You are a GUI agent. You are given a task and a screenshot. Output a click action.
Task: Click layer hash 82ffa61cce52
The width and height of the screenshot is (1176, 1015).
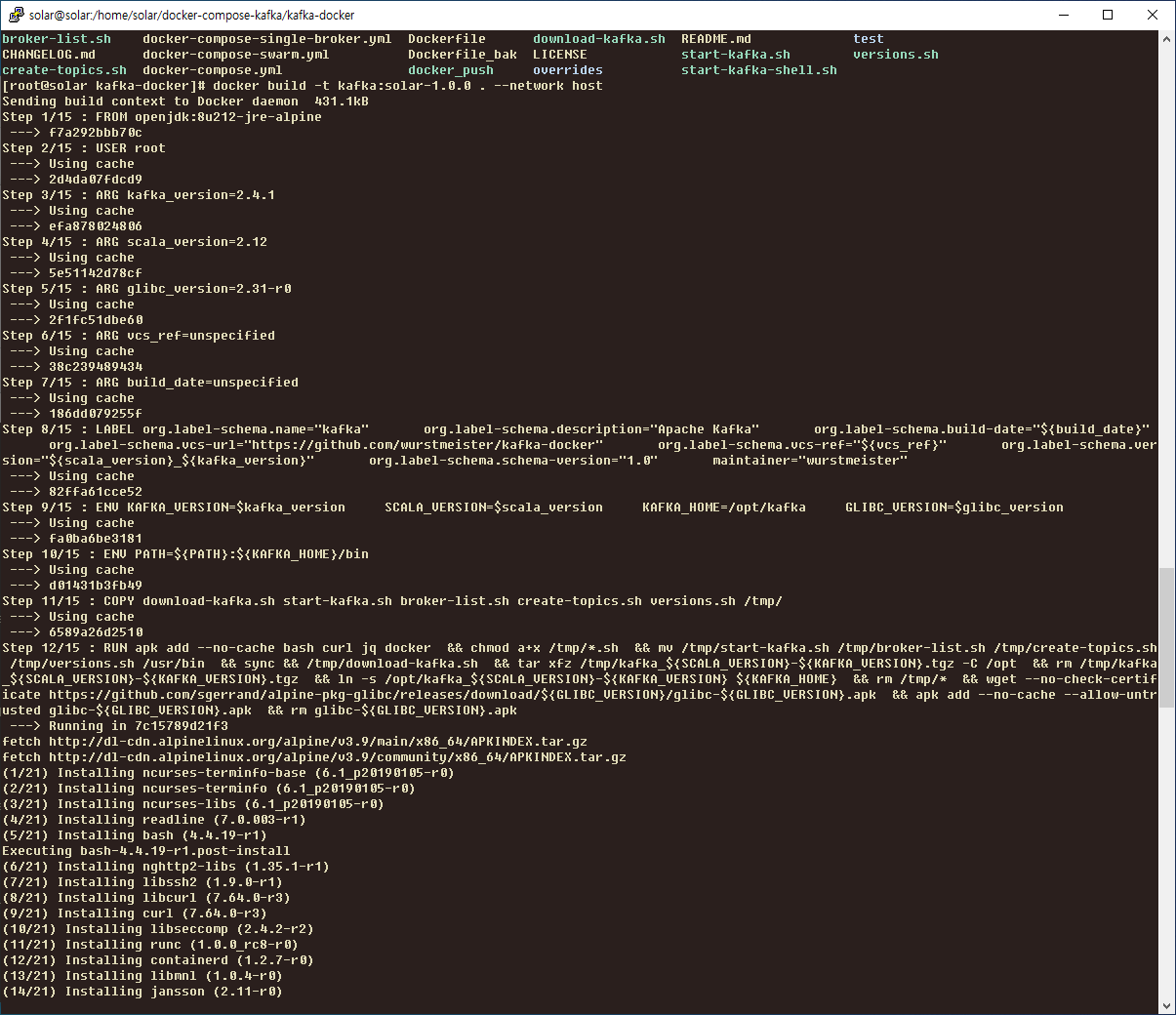click(96, 492)
